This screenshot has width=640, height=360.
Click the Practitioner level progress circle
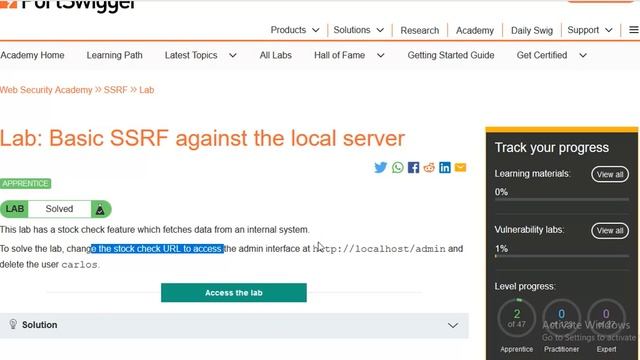click(x=562, y=318)
